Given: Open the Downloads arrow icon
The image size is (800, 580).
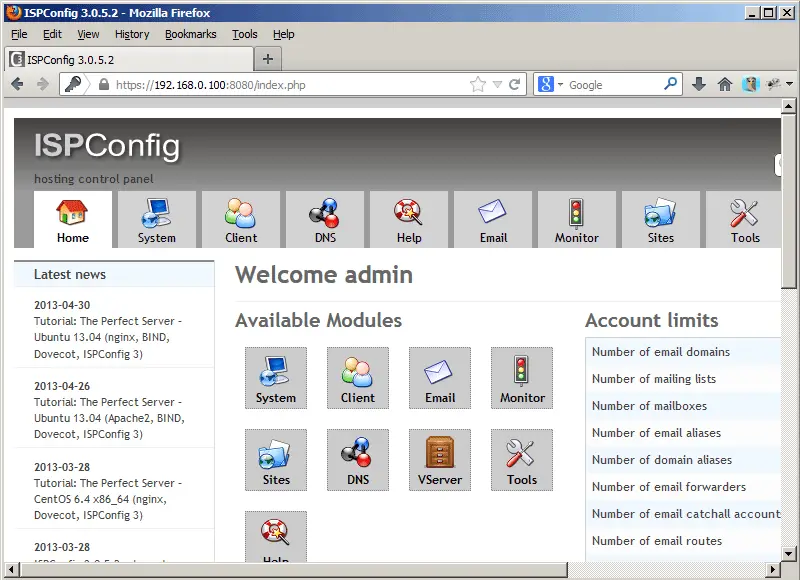Looking at the screenshot, I should (x=699, y=84).
